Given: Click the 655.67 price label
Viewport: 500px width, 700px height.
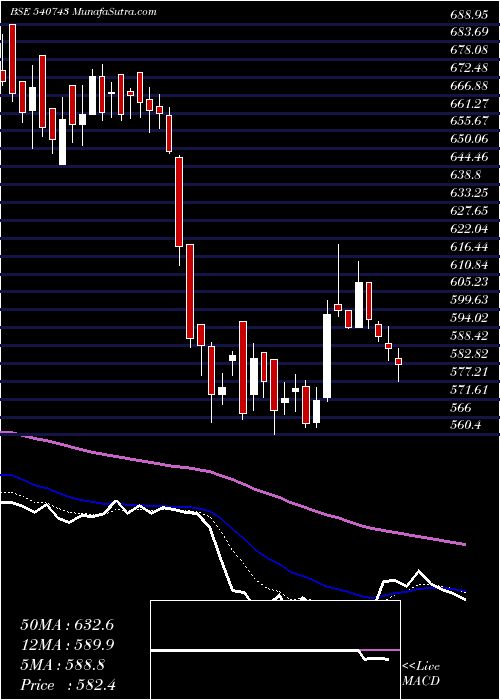Looking at the screenshot, I should [468, 122].
